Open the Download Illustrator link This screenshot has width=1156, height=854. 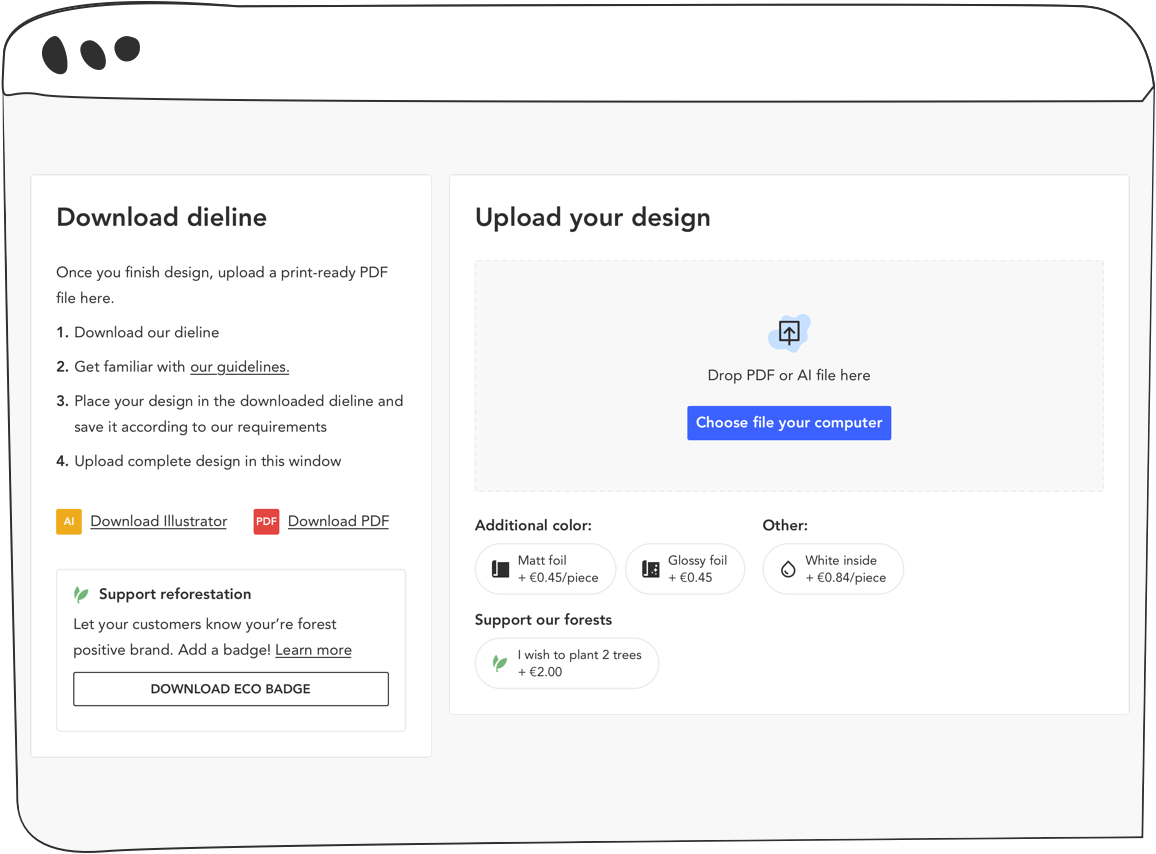(158, 521)
